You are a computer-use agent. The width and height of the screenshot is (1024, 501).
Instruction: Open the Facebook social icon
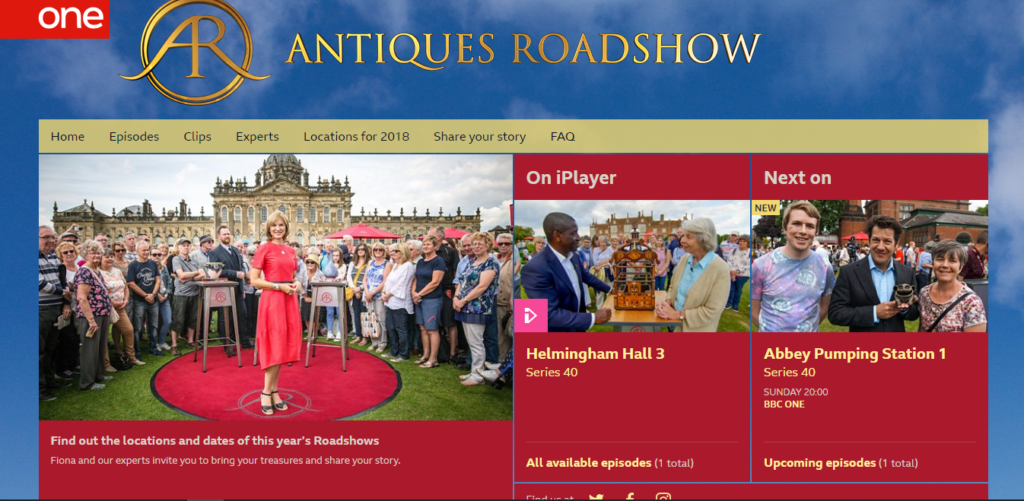[630, 497]
